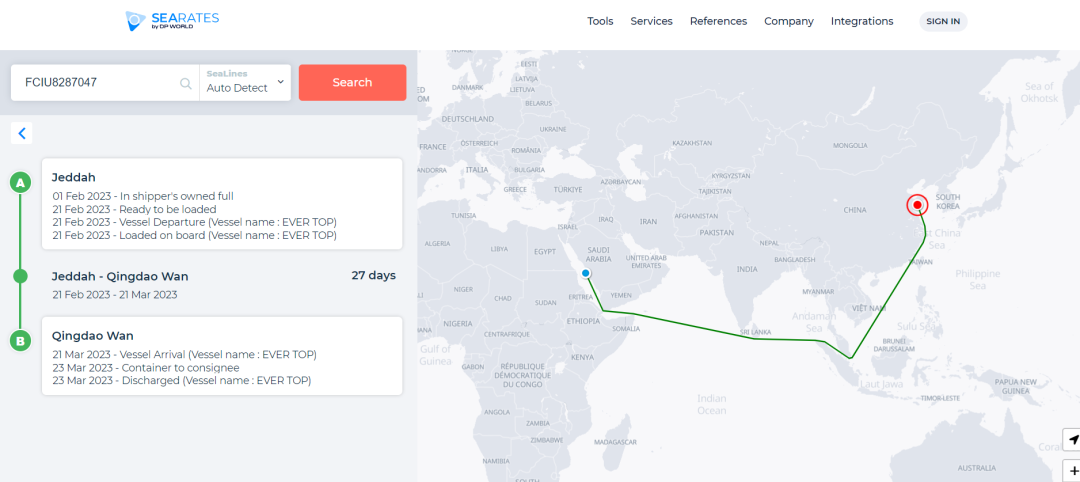The image size is (1080, 482).
Task: Click the SIGN IN button
Action: coord(943,21)
